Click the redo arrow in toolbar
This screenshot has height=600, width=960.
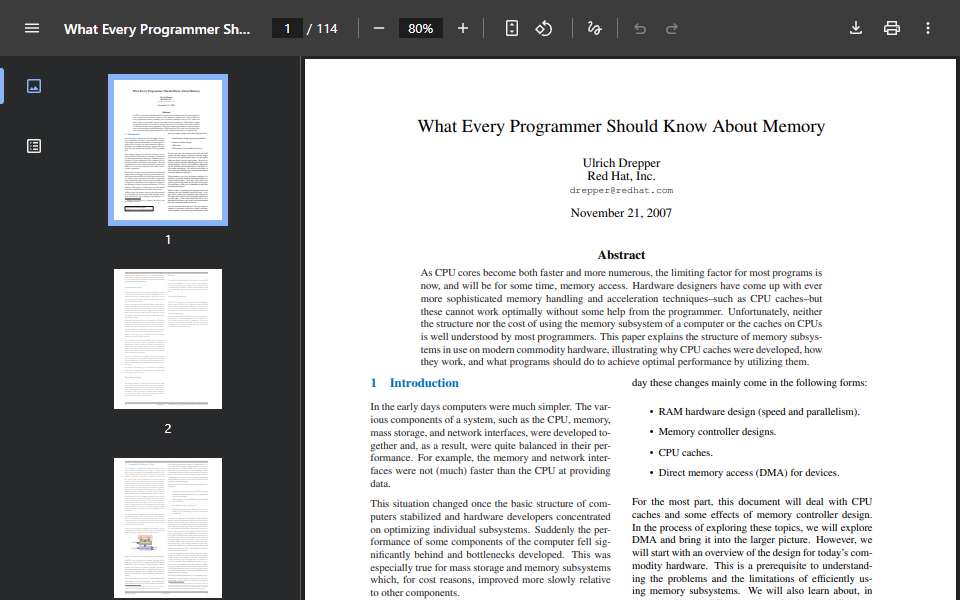[x=672, y=28]
